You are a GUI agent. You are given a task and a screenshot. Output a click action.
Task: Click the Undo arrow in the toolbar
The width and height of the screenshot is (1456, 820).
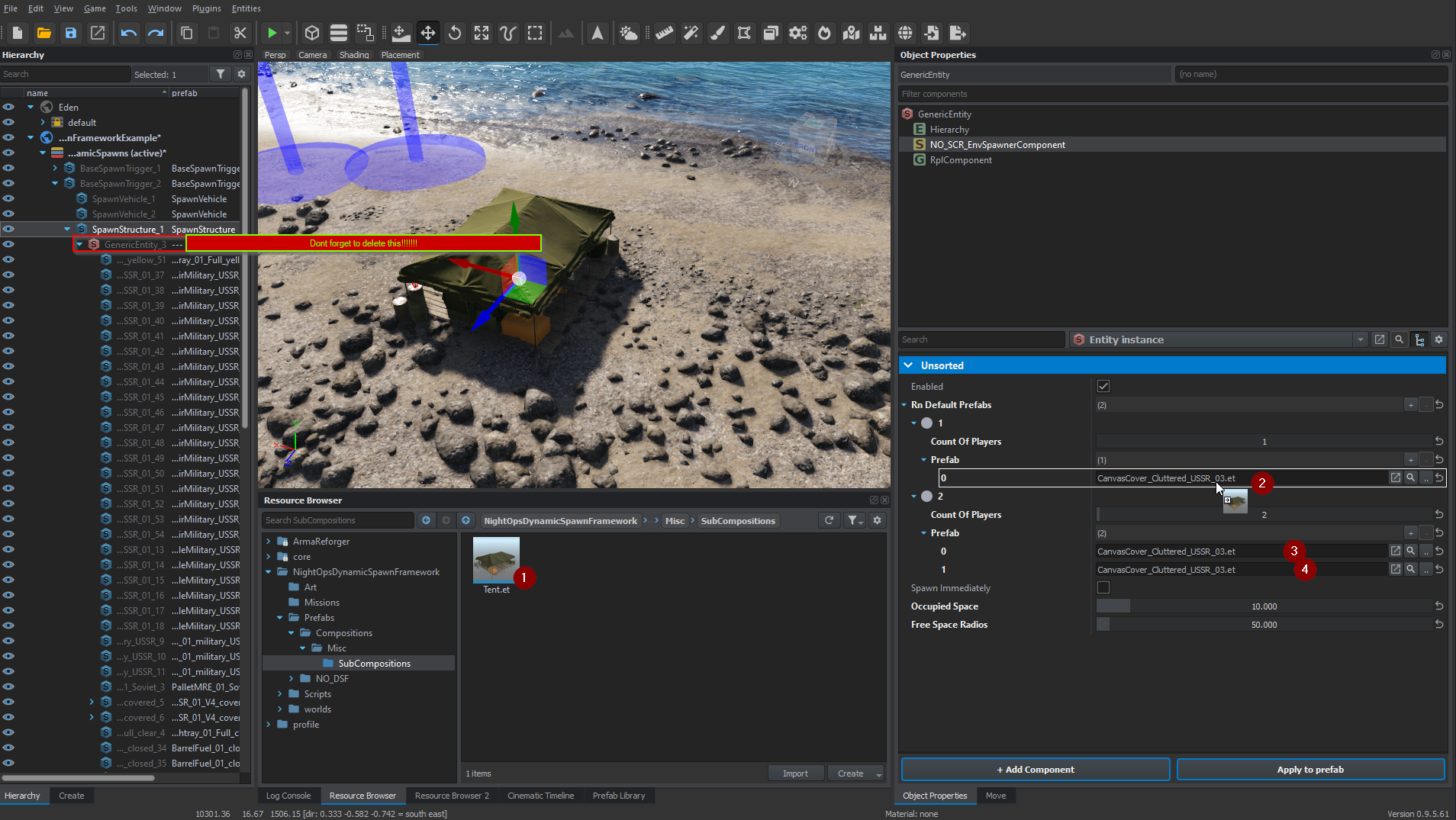128,33
